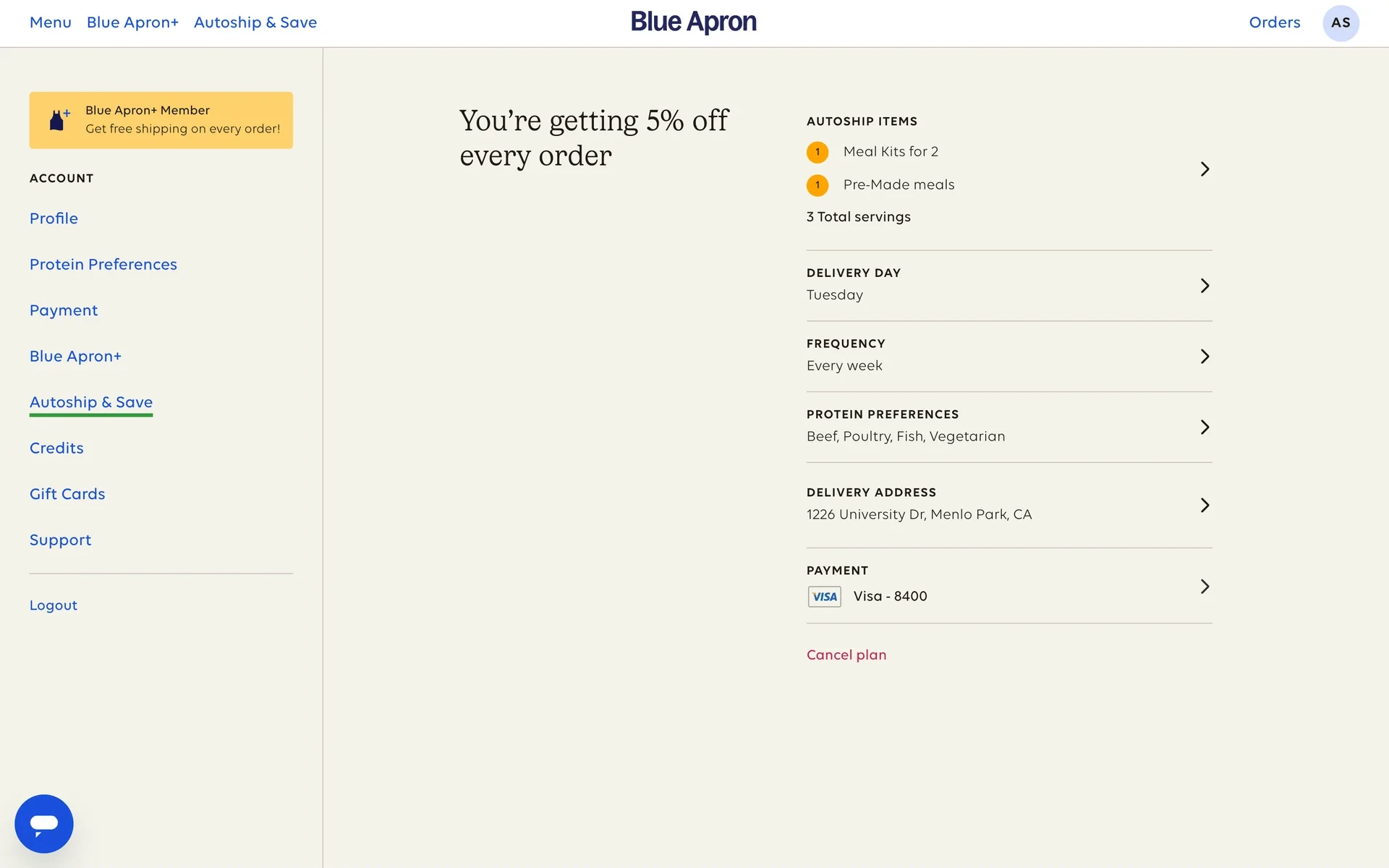Expand the Delivery Address chevron

tap(1205, 505)
